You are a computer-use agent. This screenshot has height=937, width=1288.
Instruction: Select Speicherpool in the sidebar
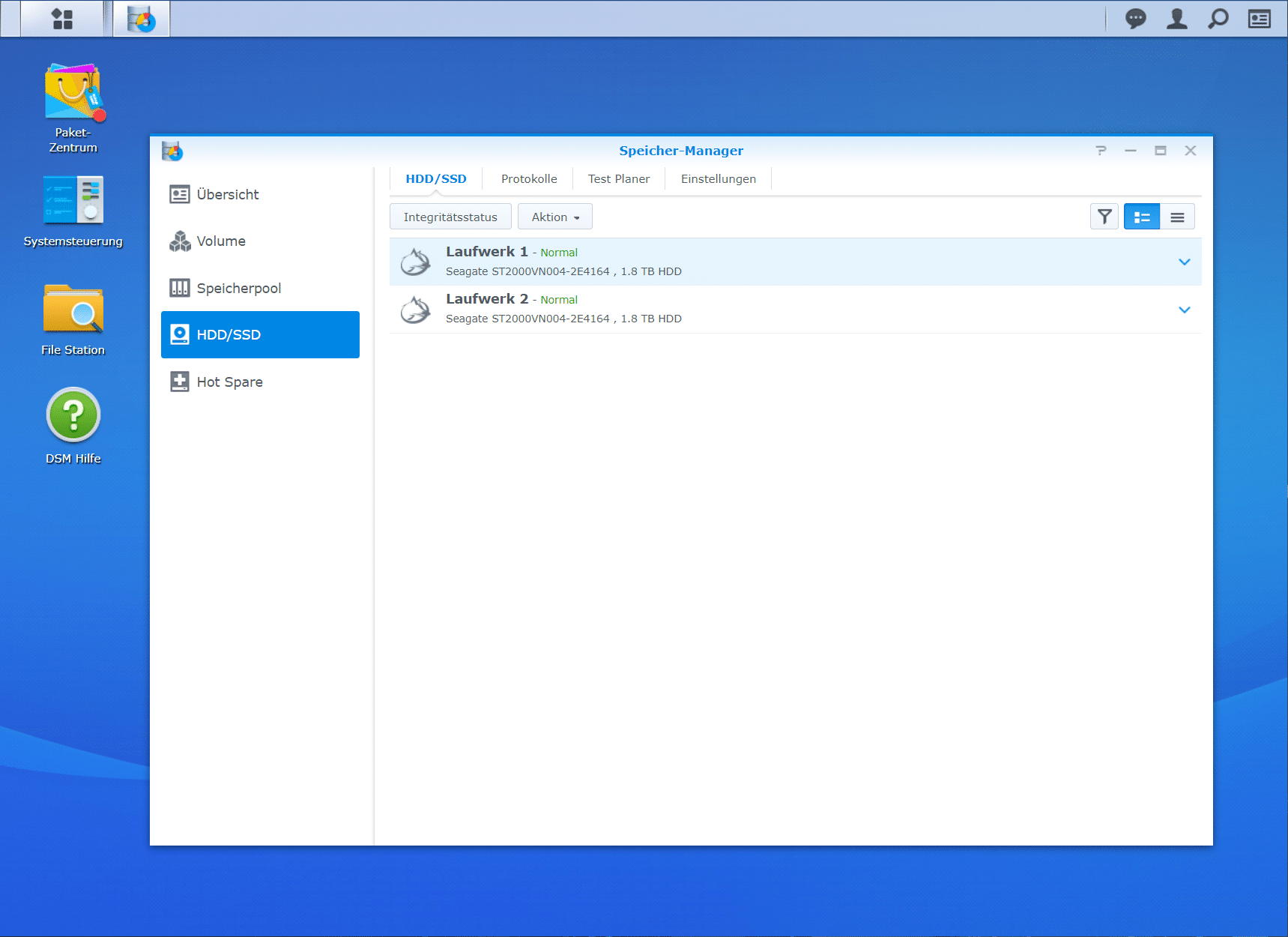[x=238, y=289]
